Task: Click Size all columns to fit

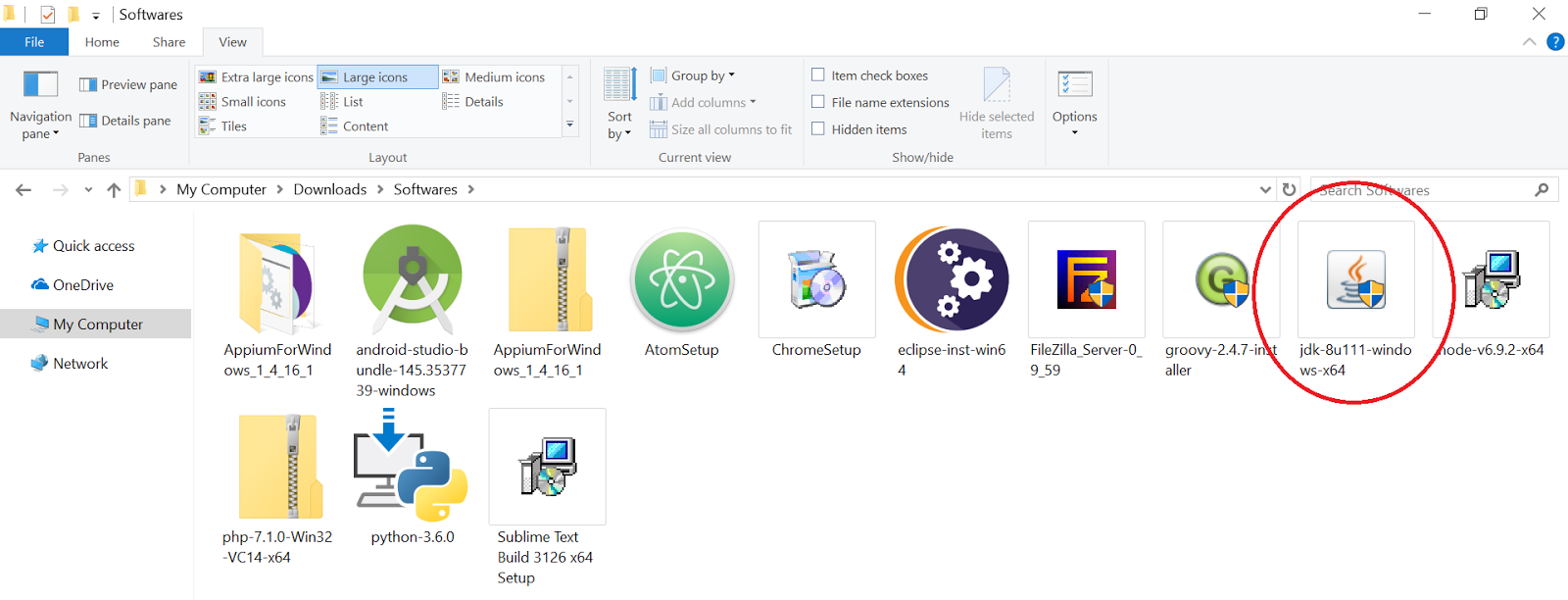Action: 721,129
